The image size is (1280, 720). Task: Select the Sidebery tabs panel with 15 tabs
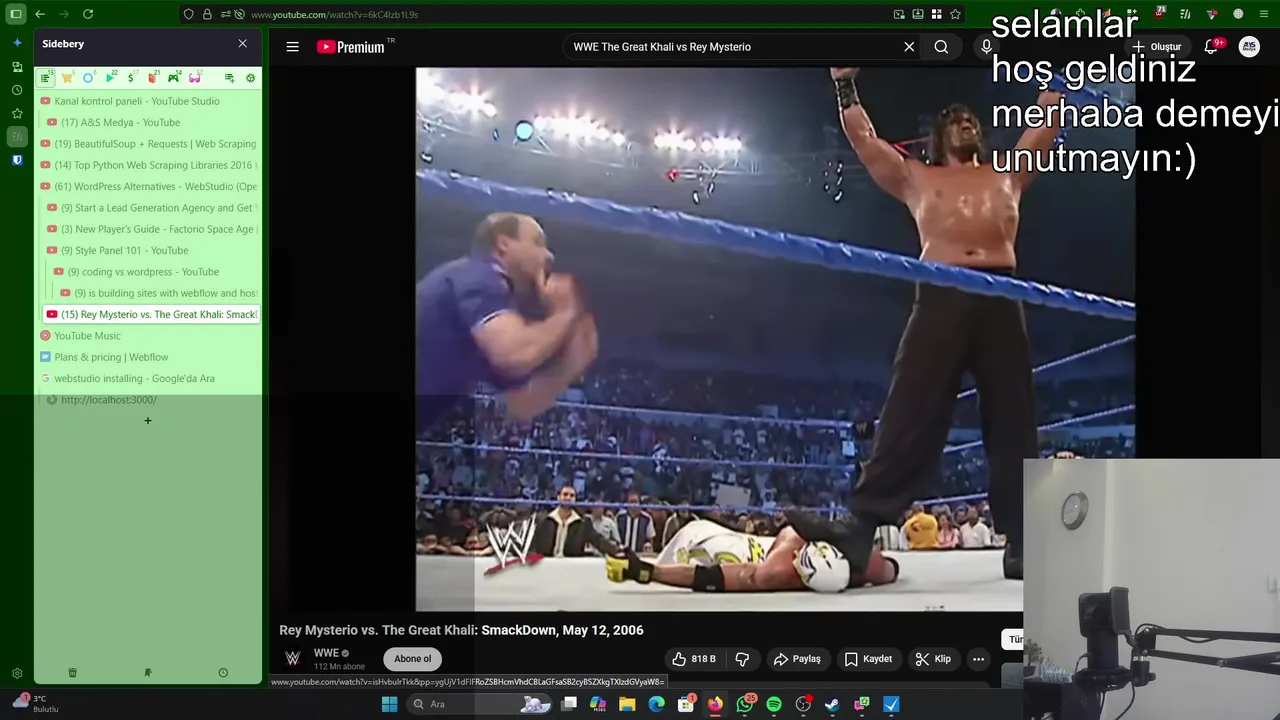46,77
